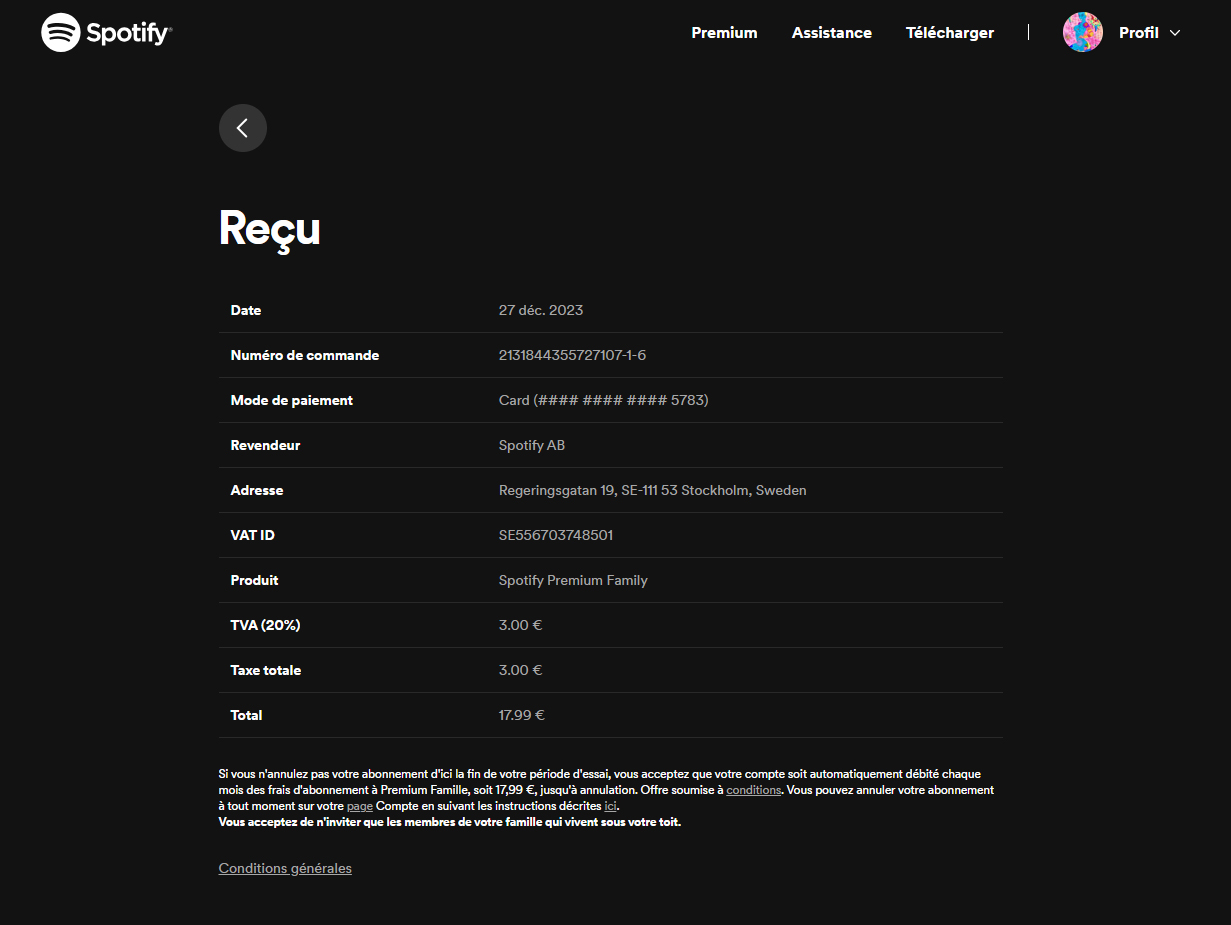
Task: Open the Télécharger menu item
Action: click(950, 33)
